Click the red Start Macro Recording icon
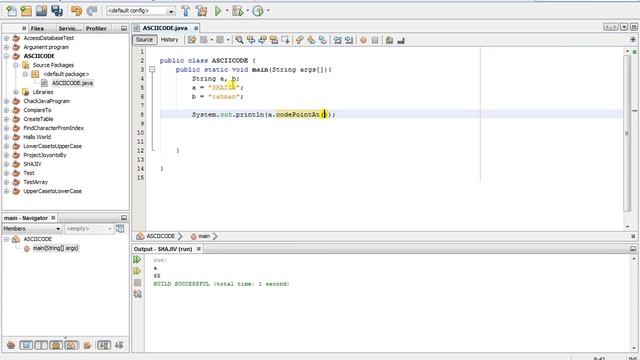The image size is (640, 360). [363, 40]
